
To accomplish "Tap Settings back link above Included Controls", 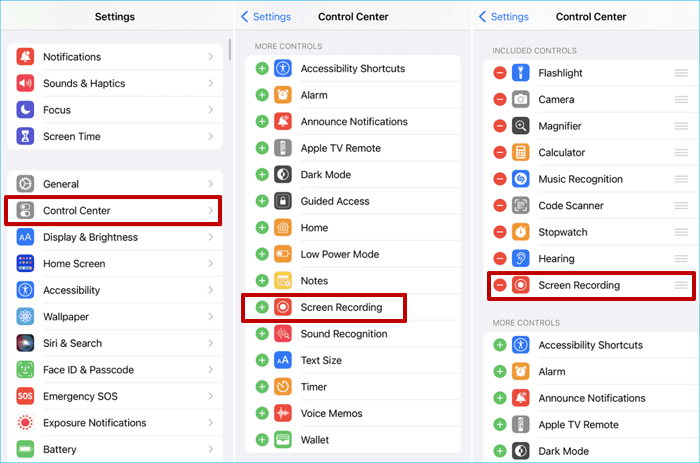I will [503, 17].
